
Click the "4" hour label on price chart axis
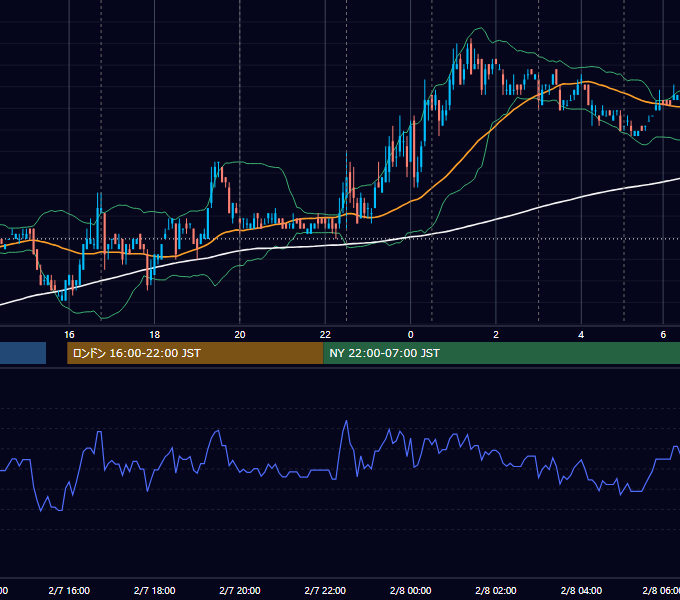[x=581, y=334]
